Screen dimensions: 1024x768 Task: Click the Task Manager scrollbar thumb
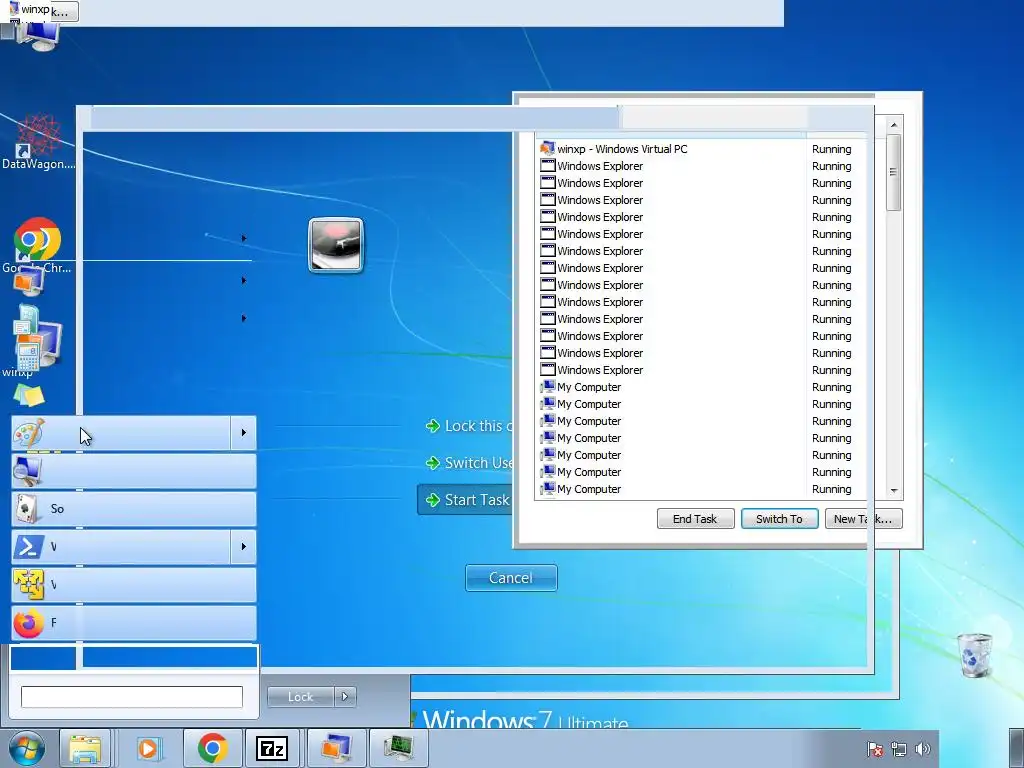(x=894, y=172)
